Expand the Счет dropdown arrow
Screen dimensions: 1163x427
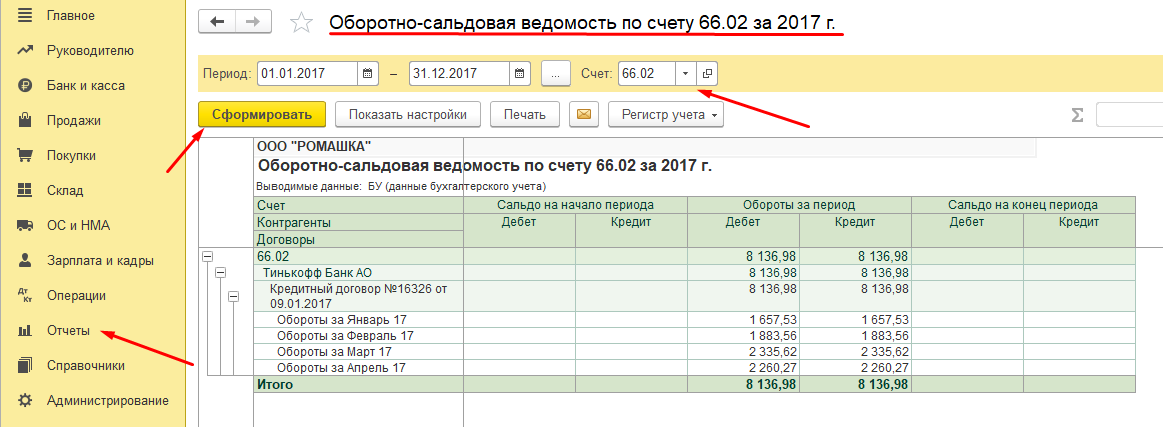(685, 73)
